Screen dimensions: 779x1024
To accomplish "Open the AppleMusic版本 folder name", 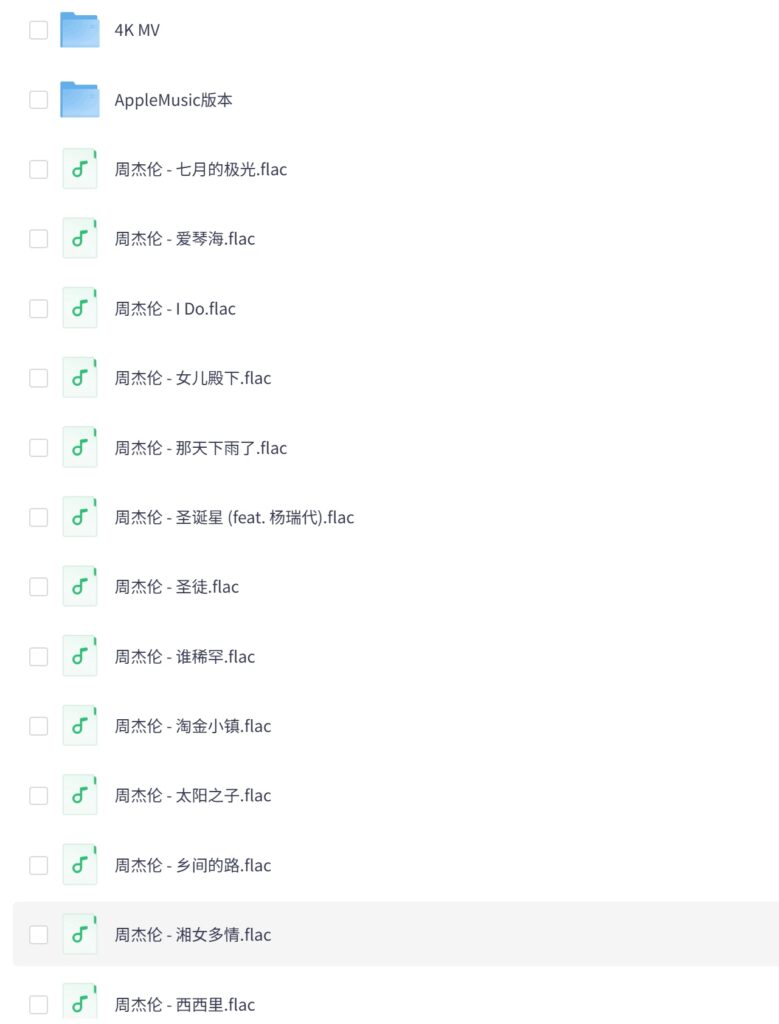I will [x=173, y=100].
